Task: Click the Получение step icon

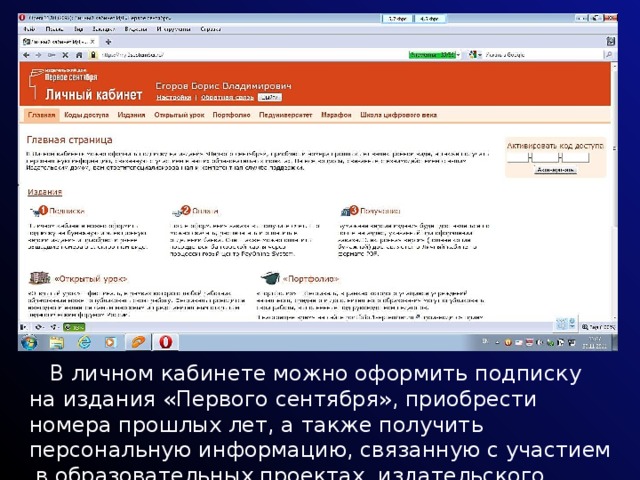Action: tap(350, 211)
